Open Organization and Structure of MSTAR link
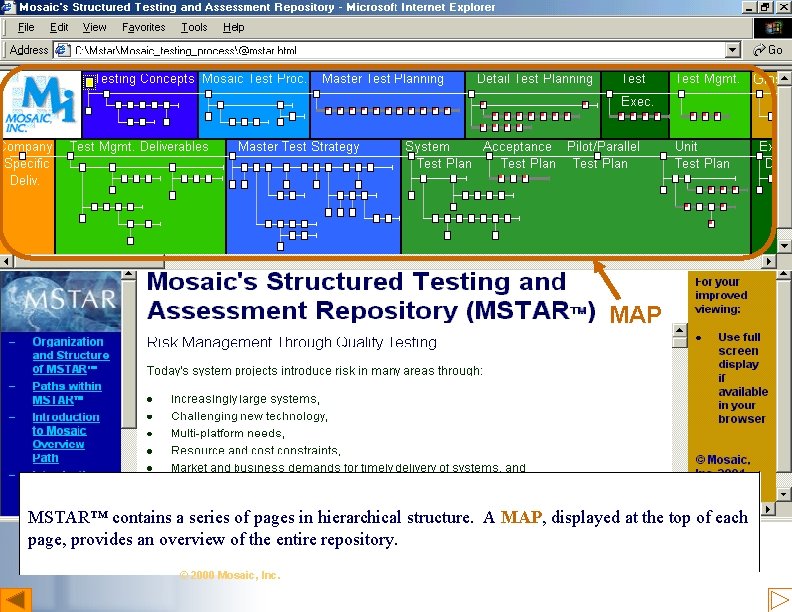This screenshot has height=612, width=792. [71, 355]
